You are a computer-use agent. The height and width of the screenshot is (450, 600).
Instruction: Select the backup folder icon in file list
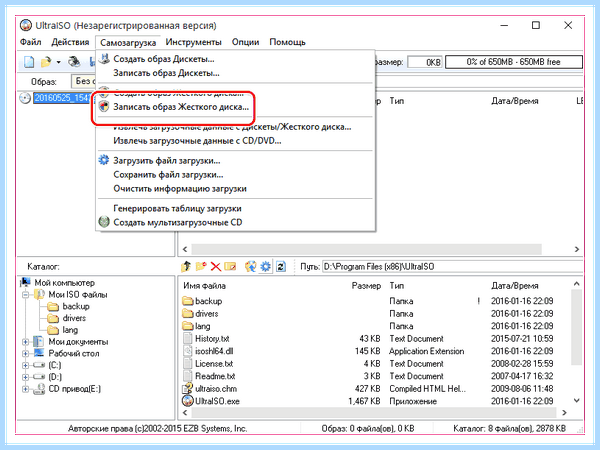point(188,301)
